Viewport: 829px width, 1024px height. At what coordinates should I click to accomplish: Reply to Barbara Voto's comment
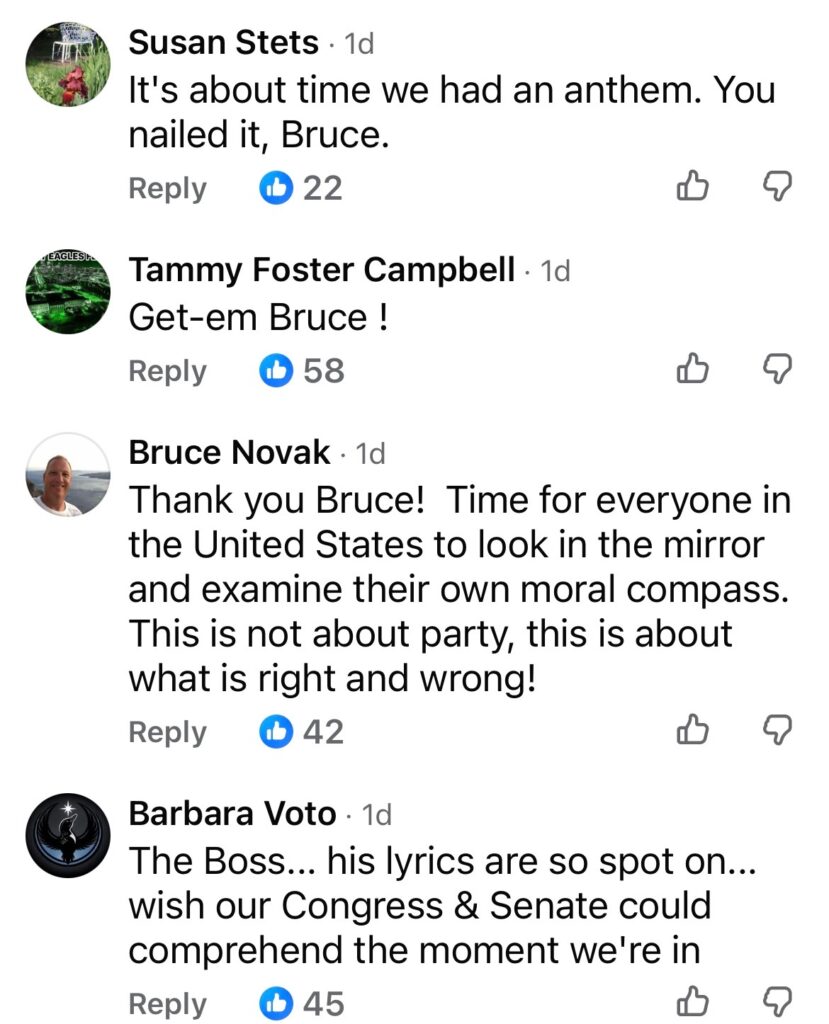pos(167,1003)
